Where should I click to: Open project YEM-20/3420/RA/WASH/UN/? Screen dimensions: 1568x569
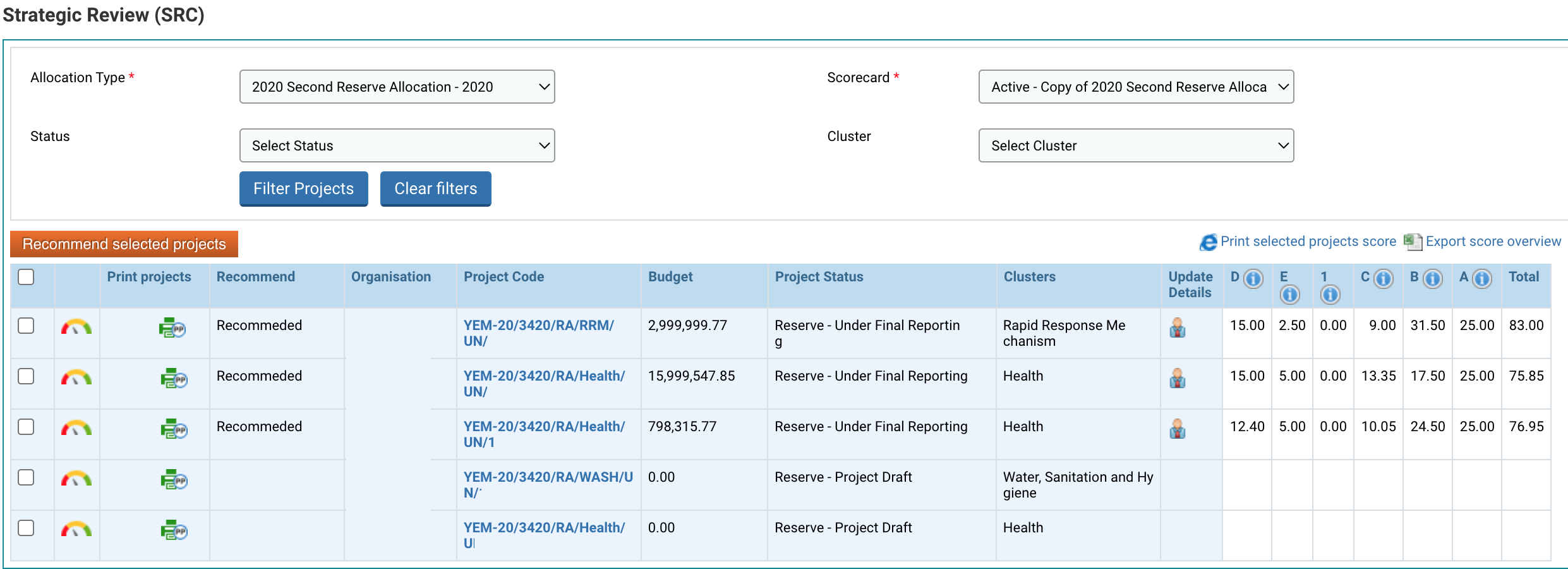click(x=548, y=485)
